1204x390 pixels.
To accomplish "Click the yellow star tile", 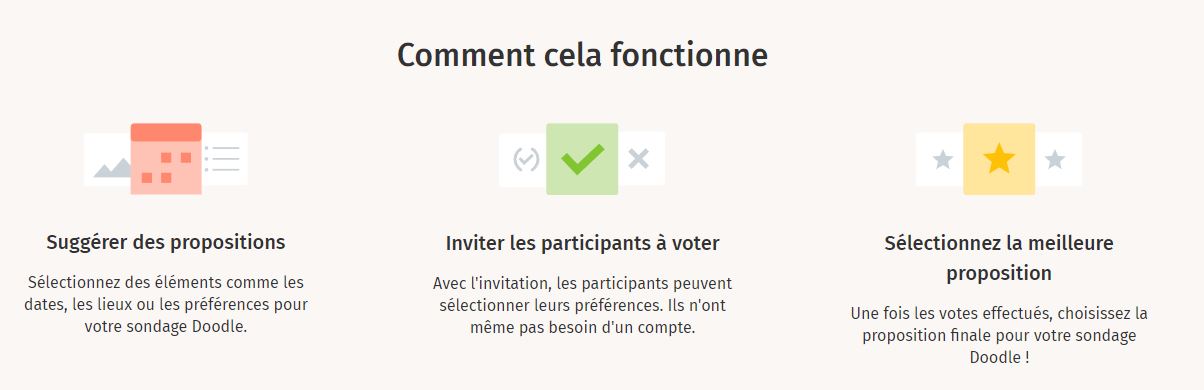I will tap(999, 158).
